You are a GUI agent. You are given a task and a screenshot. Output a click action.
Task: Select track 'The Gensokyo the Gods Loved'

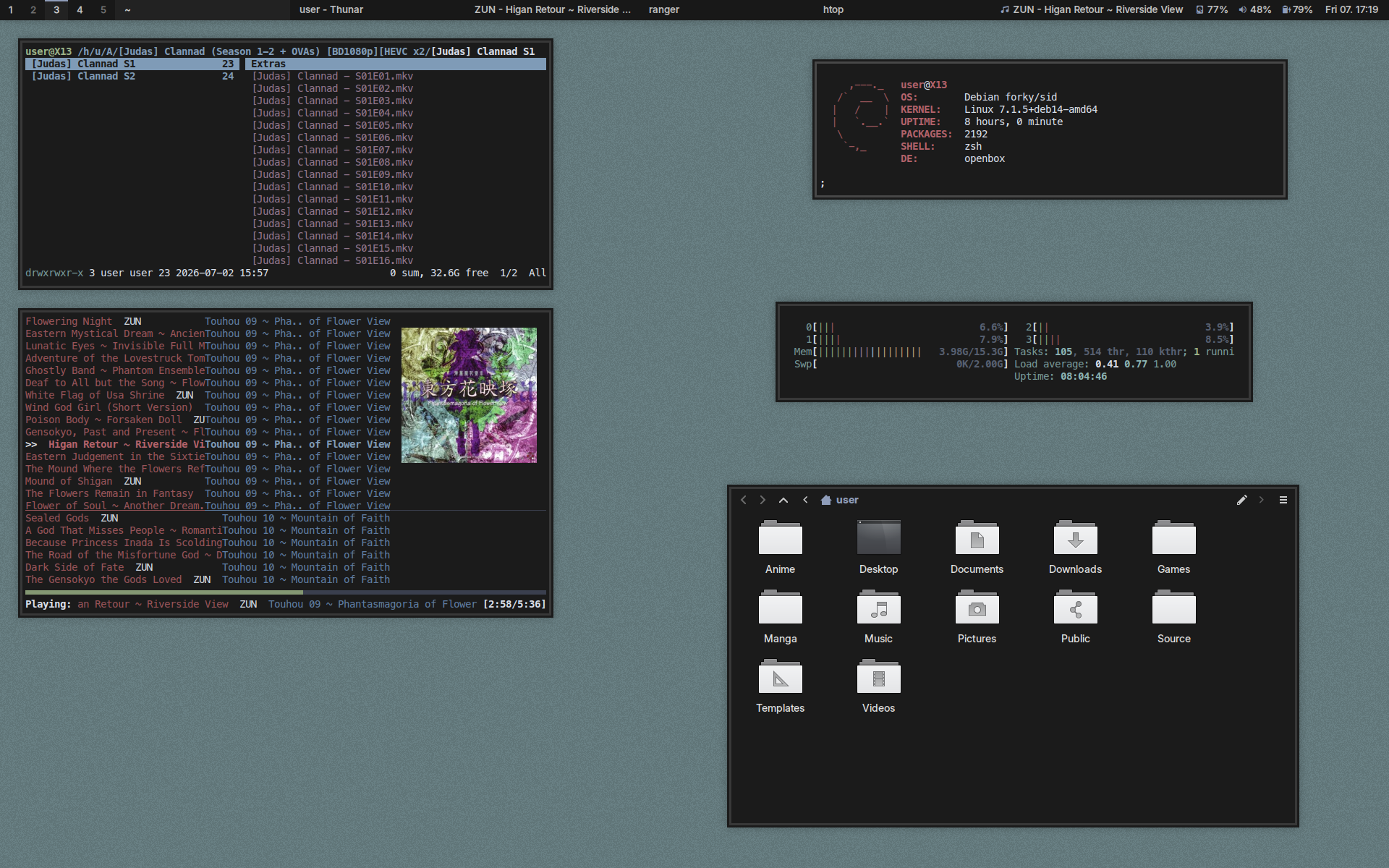(x=208, y=579)
